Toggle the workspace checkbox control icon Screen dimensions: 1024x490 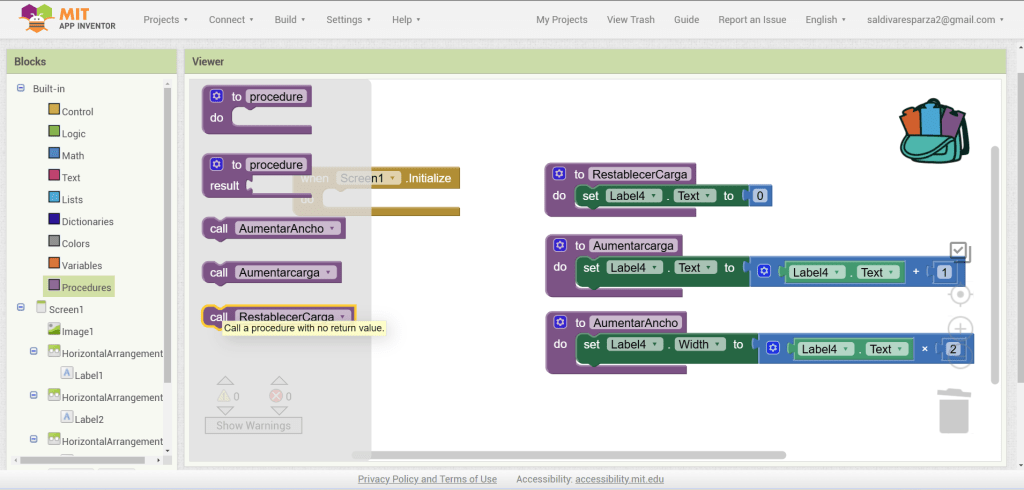[960, 251]
